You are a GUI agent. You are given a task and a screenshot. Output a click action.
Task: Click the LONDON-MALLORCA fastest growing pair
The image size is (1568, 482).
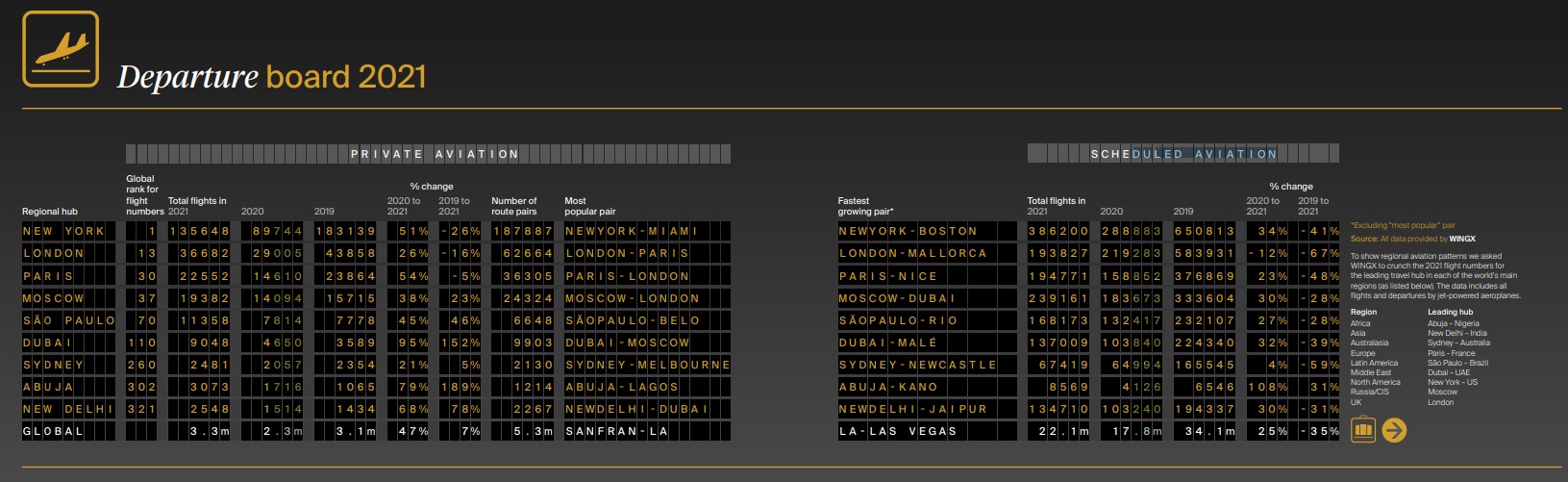point(912,253)
